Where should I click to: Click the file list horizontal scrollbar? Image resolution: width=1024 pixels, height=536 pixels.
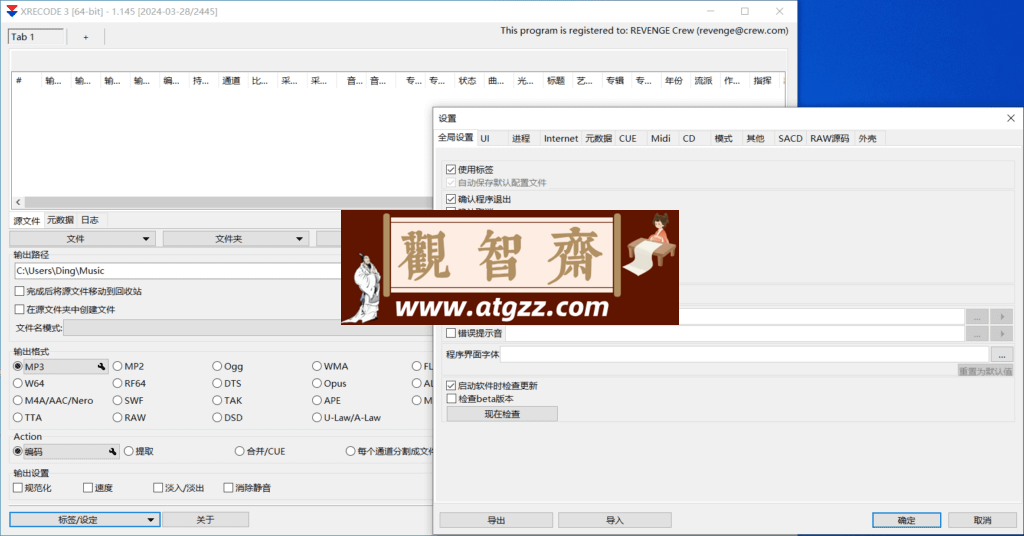[229, 202]
